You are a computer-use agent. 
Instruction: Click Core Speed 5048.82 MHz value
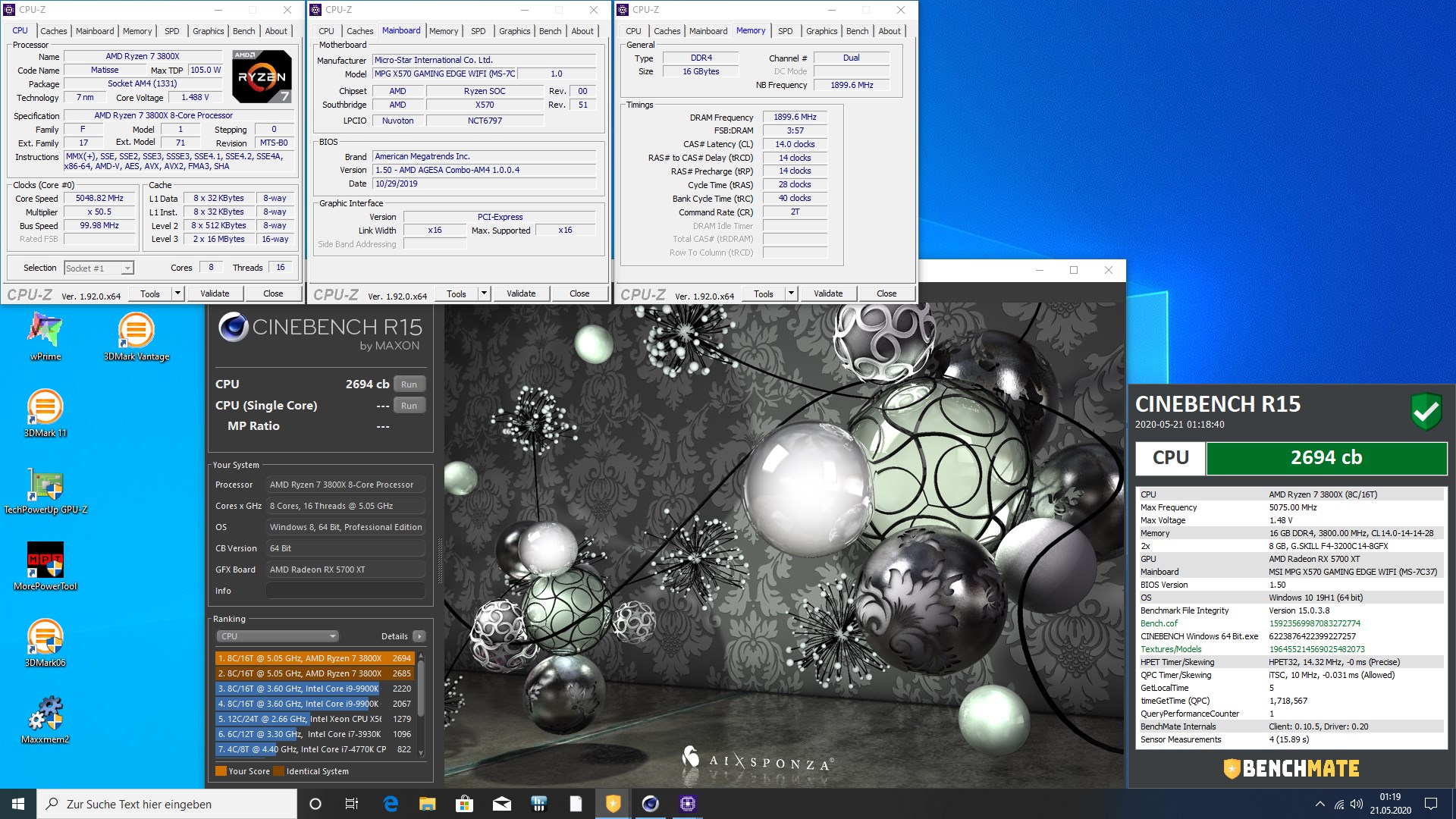tap(99, 198)
